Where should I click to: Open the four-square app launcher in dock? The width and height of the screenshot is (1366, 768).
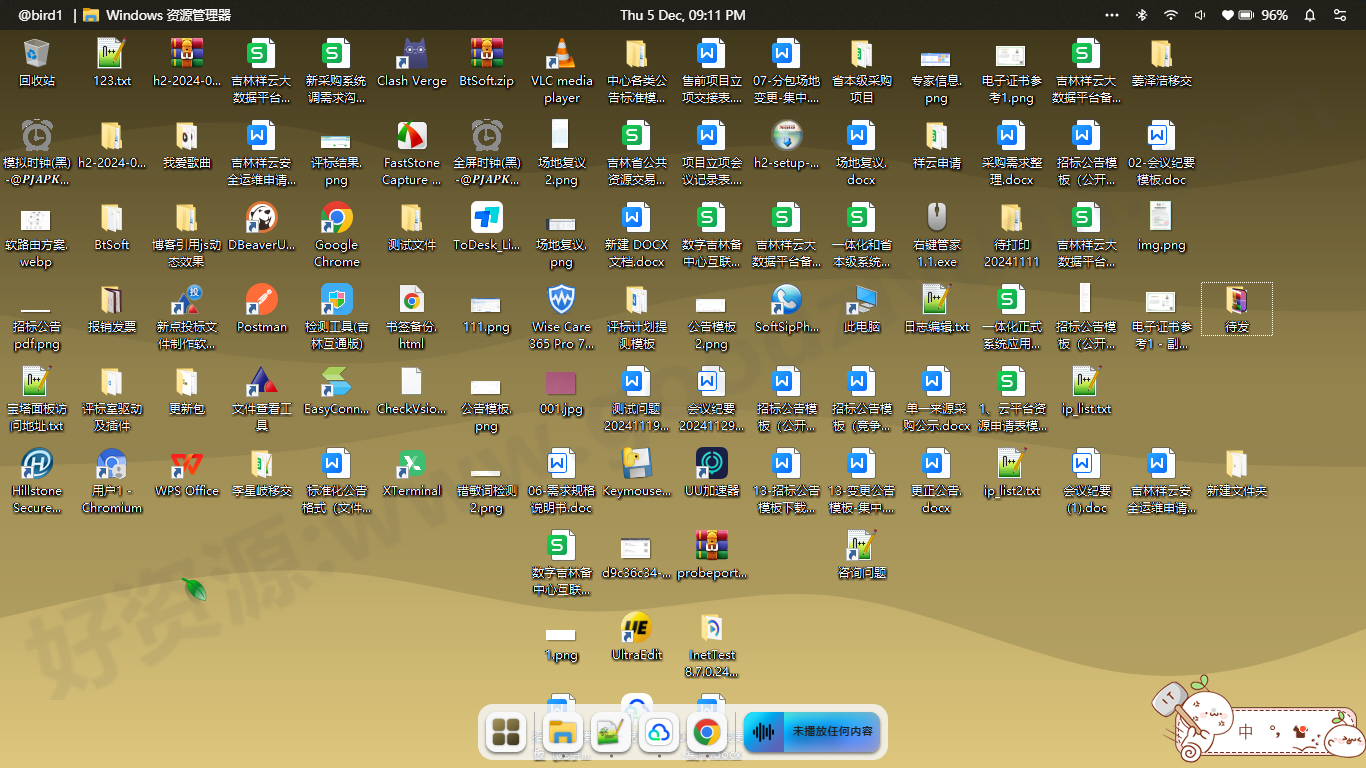point(506,733)
